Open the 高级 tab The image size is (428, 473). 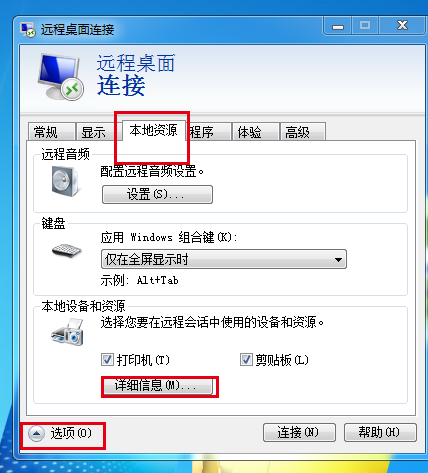click(x=303, y=132)
